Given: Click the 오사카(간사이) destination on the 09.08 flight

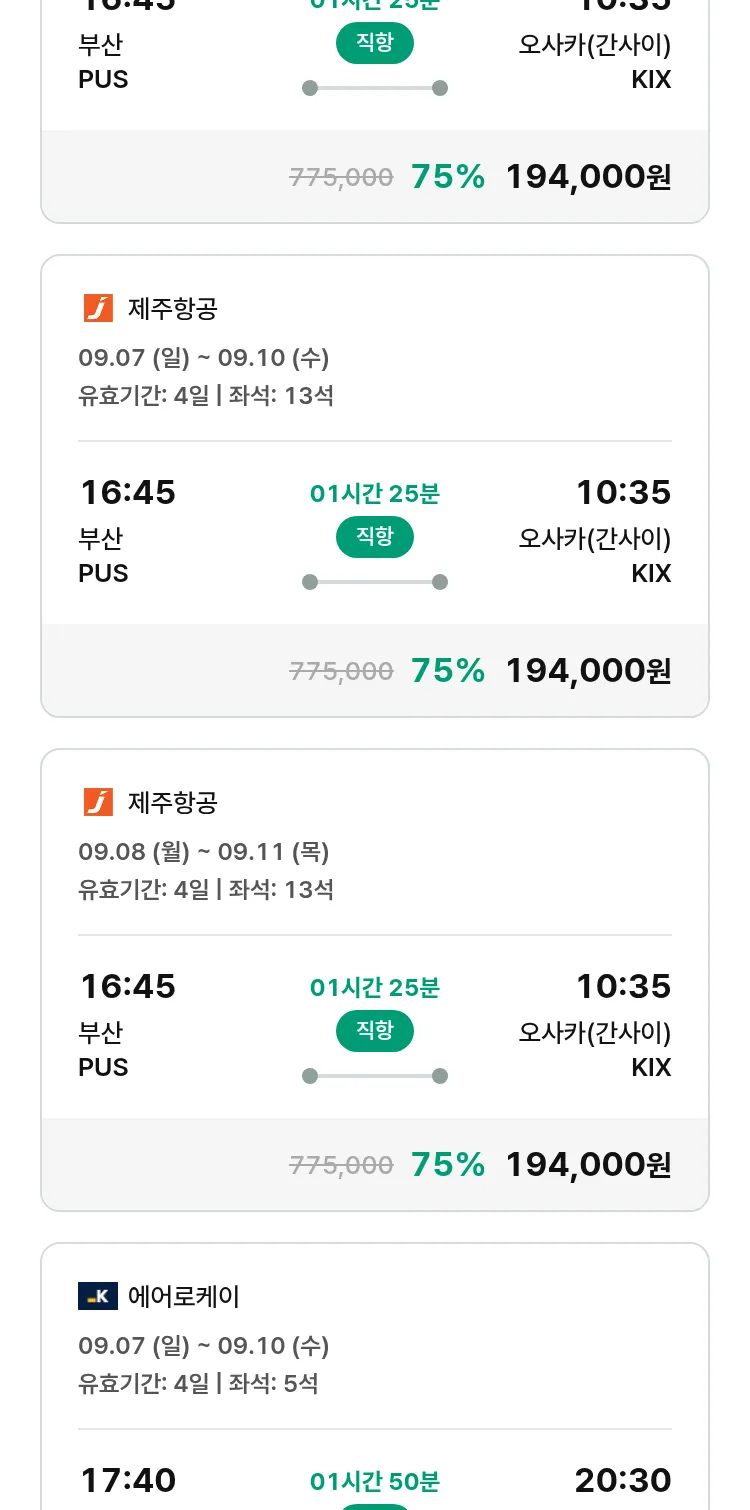Looking at the screenshot, I should 594,1032.
